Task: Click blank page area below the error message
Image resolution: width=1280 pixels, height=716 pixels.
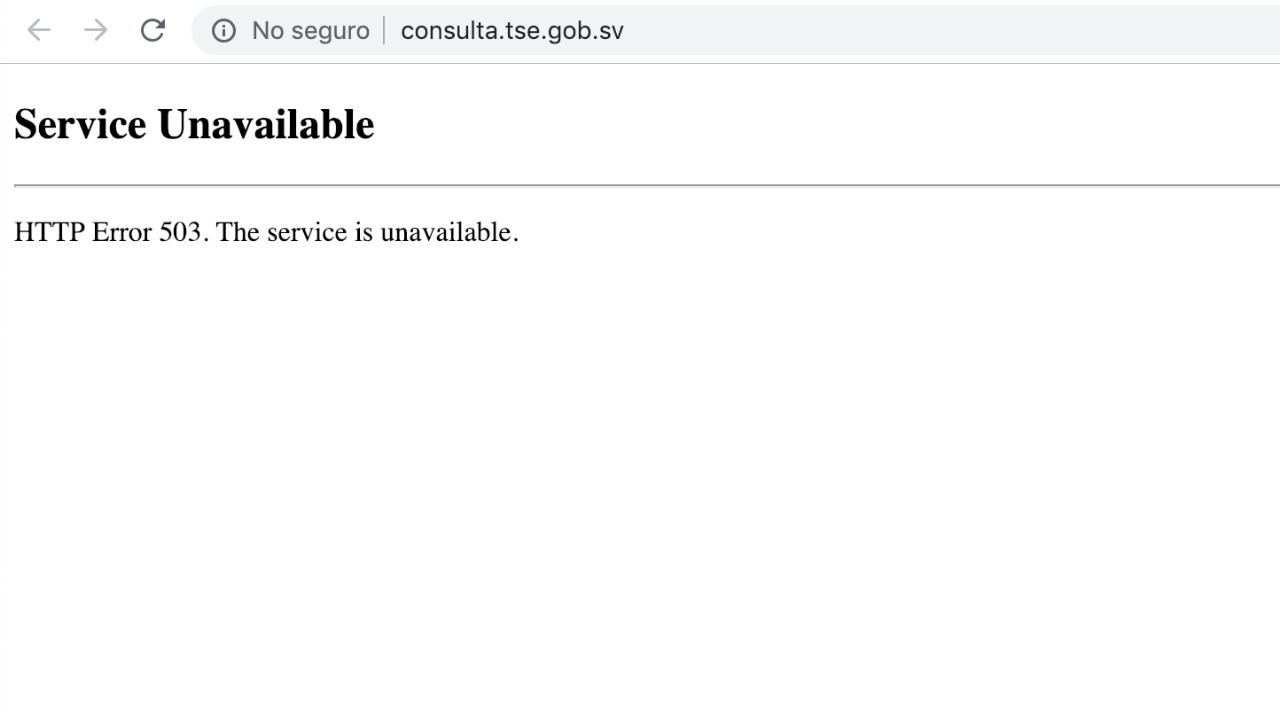Action: tap(640, 480)
